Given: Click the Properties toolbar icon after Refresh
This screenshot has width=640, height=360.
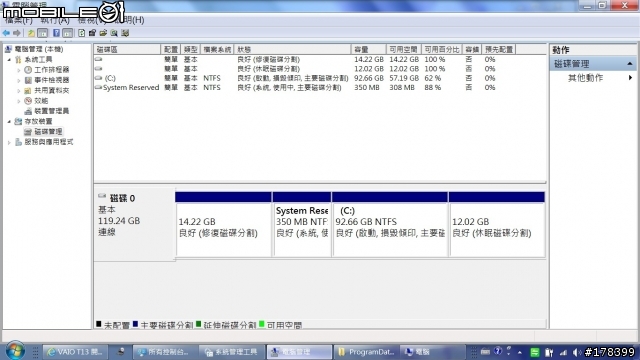Looking at the screenshot, I should click(92, 33).
